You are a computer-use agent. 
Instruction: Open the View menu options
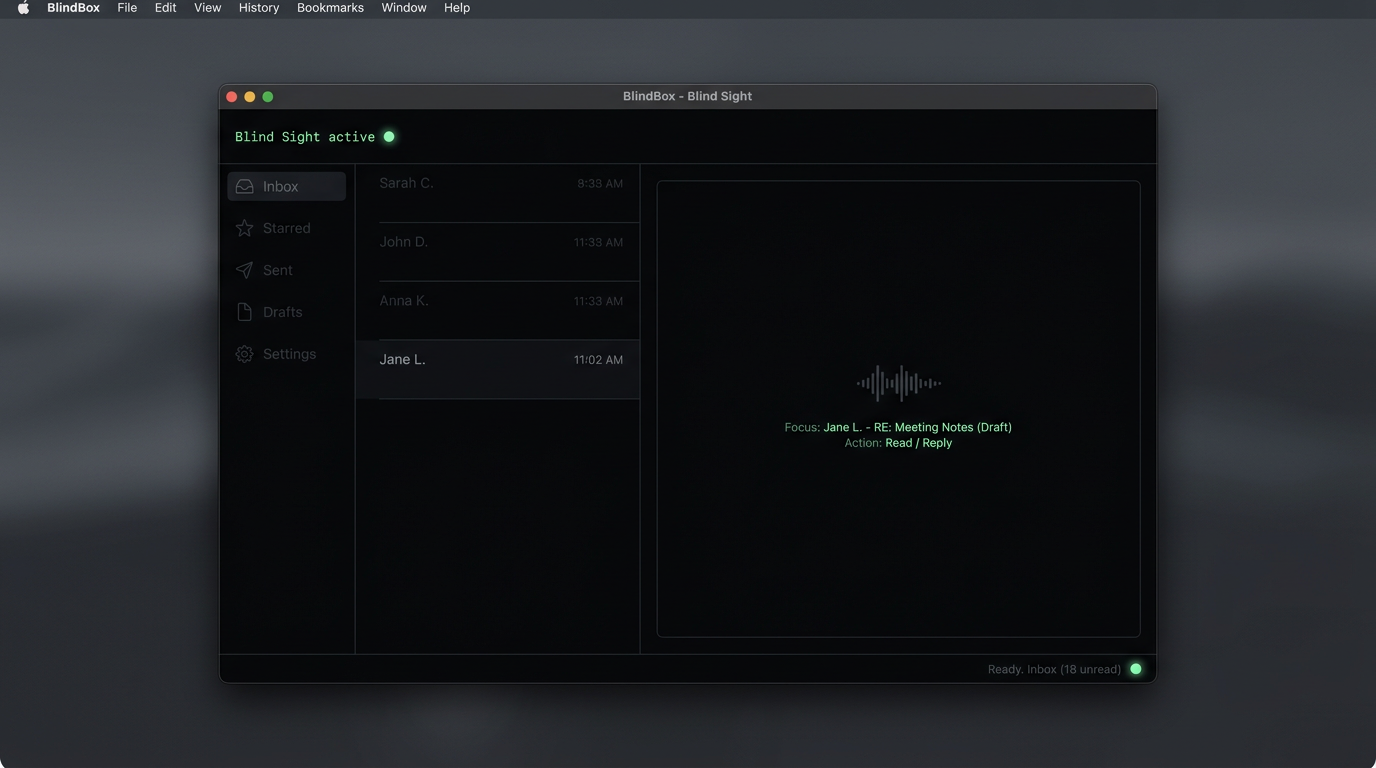(x=207, y=8)
